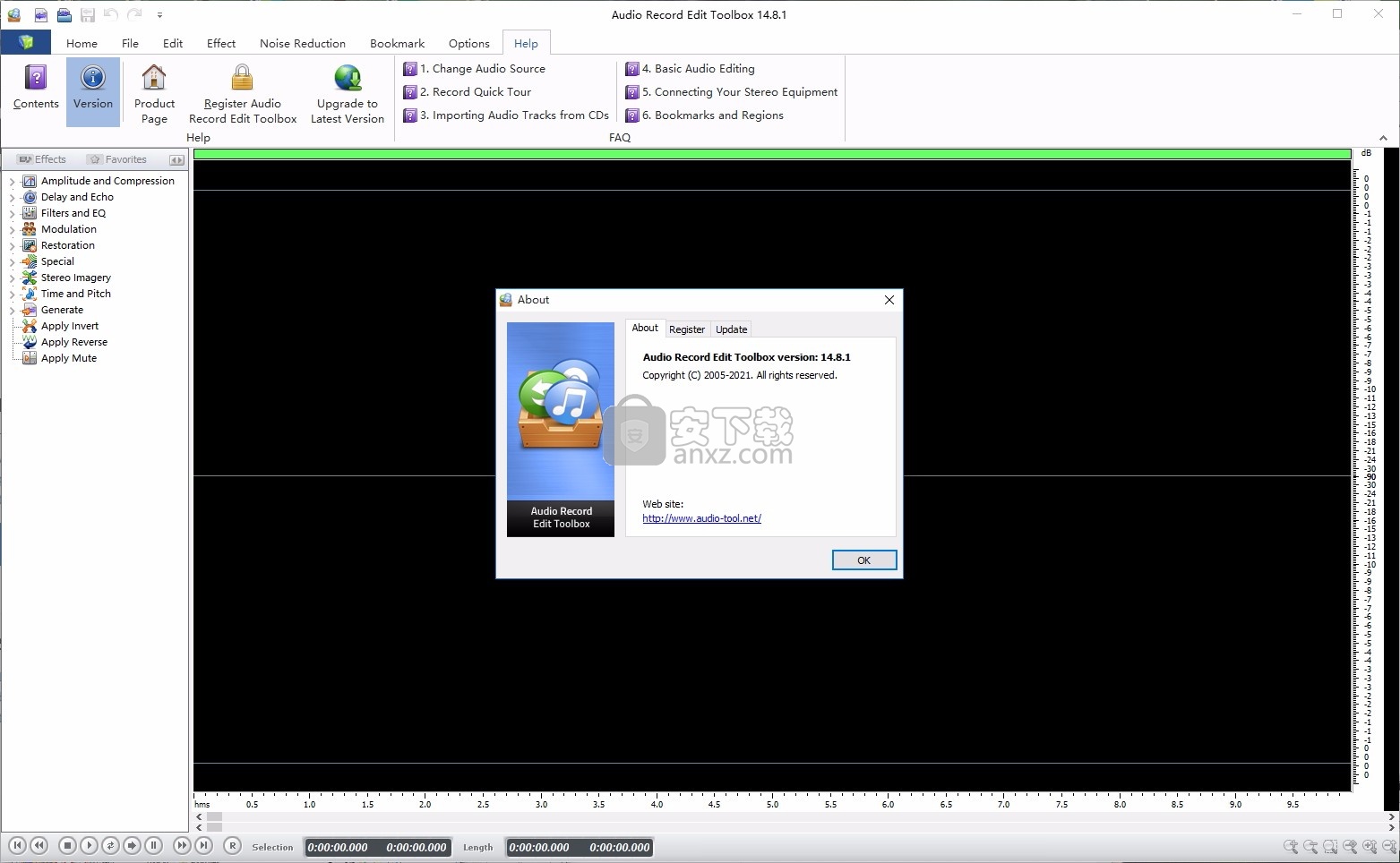Screen dimensions: 1400x863
Task: Click the zoom out full icon
Action: point(1350,846)
